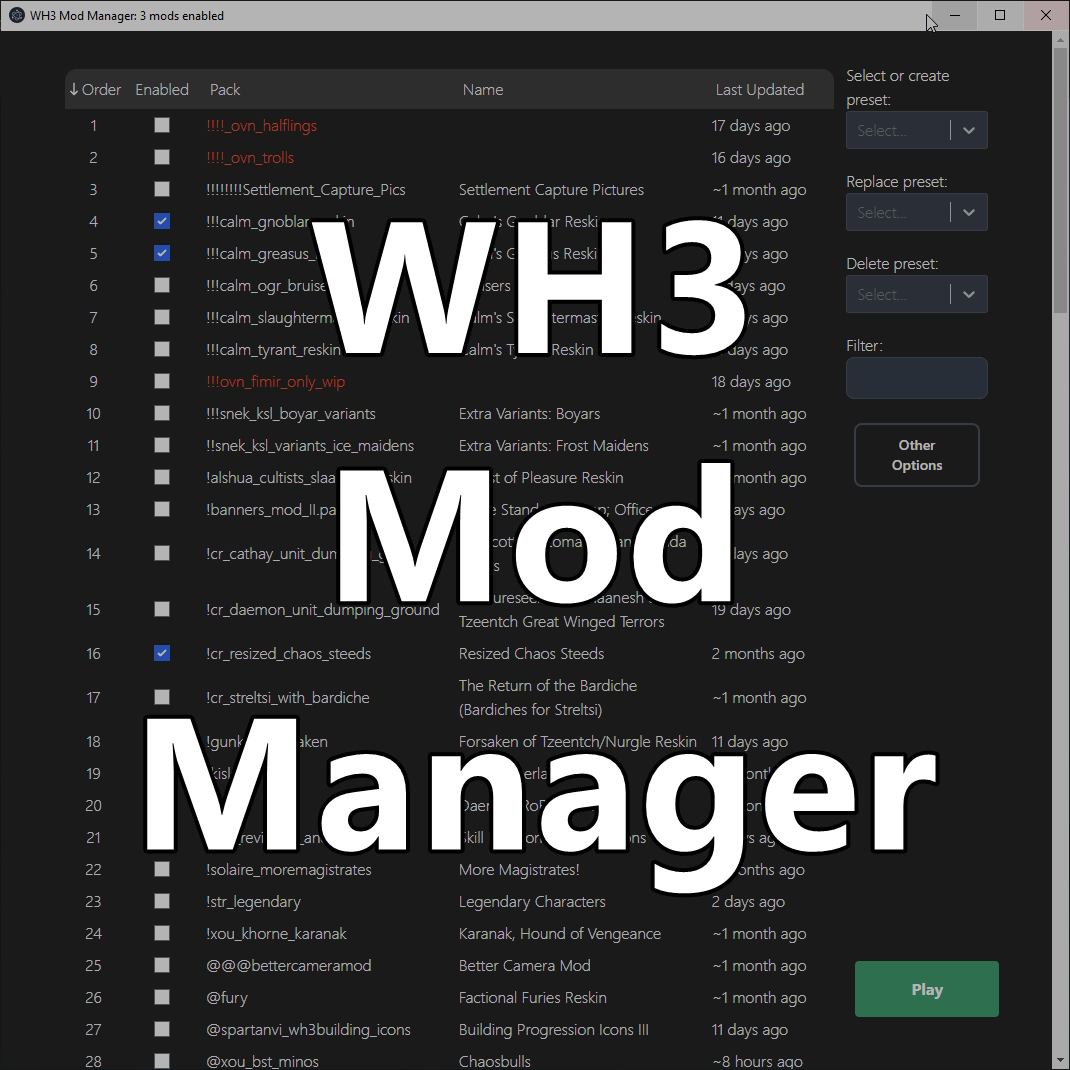Enable the !str_legendary mod checkbox
This screenshot has width=1070, height=1070.
[x=162, y=901]
